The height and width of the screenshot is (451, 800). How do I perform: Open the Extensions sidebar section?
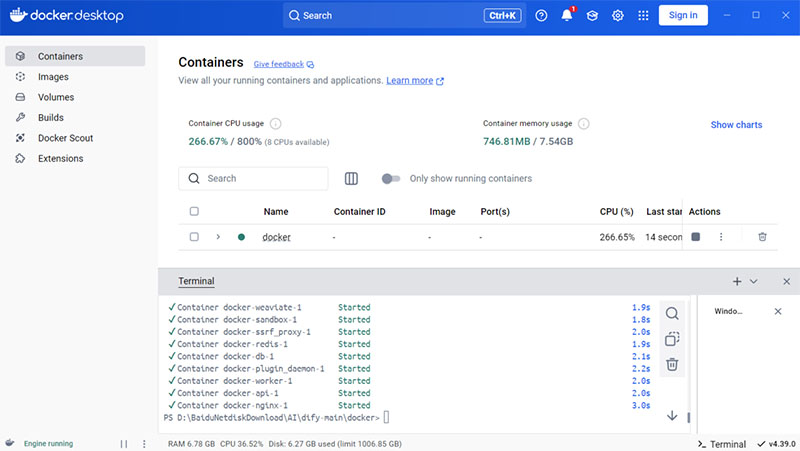tap(75, 158)
